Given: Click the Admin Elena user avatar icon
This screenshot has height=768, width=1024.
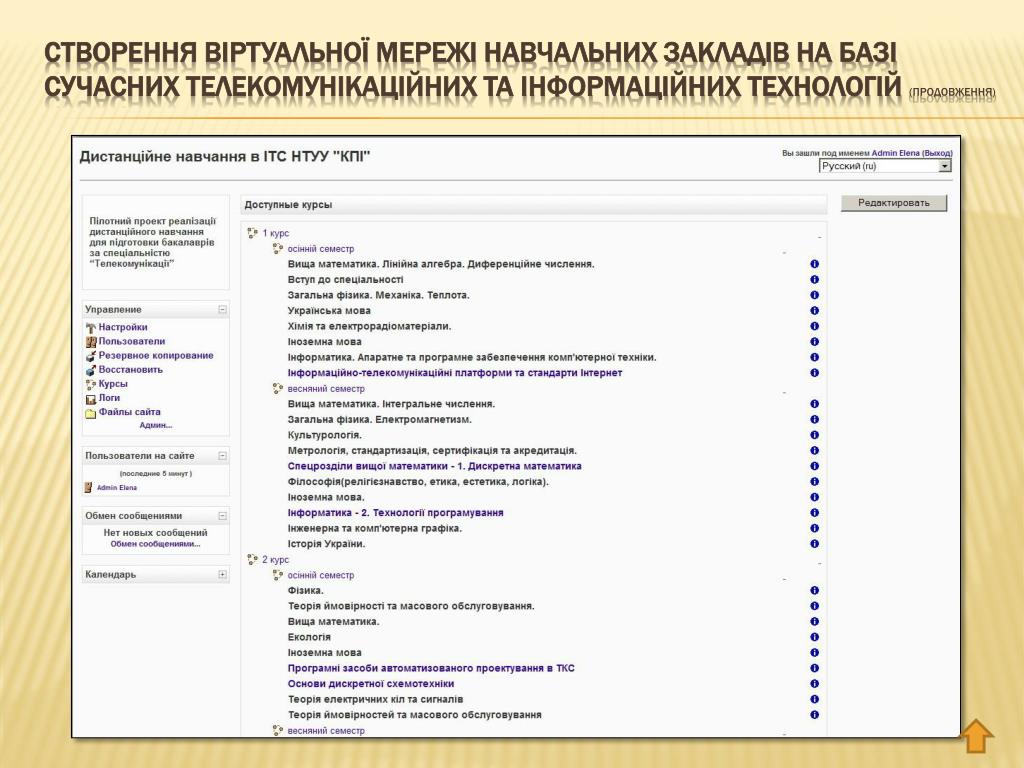Looking at the screenshot, I should pos(89,487).
